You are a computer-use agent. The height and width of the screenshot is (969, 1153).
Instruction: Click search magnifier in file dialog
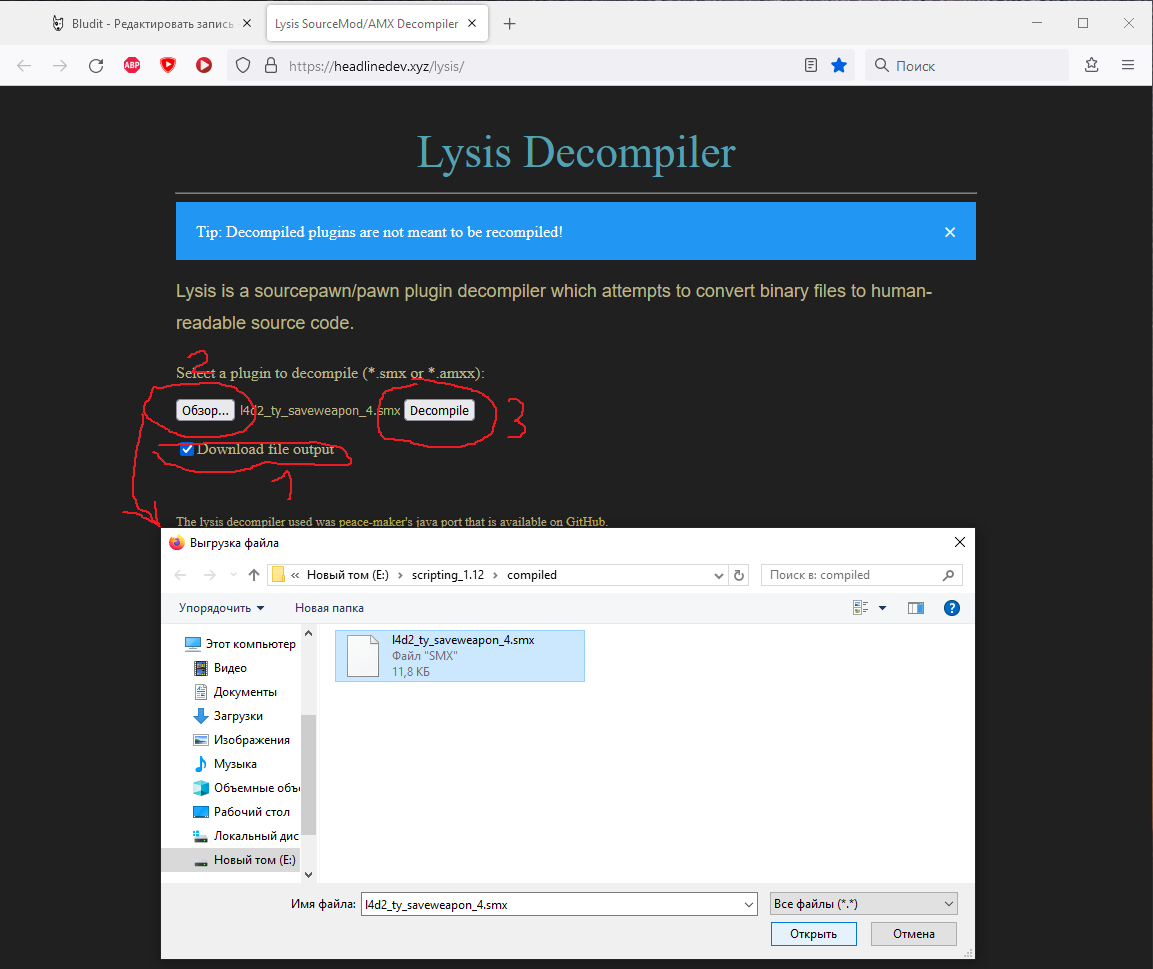(x=949, y=575)
